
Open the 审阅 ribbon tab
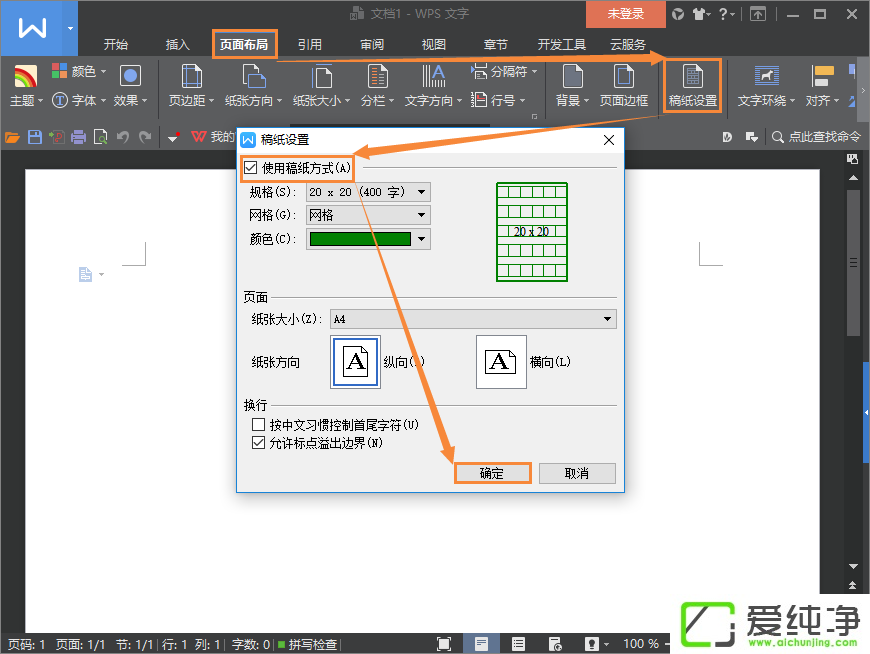[371, 44]
